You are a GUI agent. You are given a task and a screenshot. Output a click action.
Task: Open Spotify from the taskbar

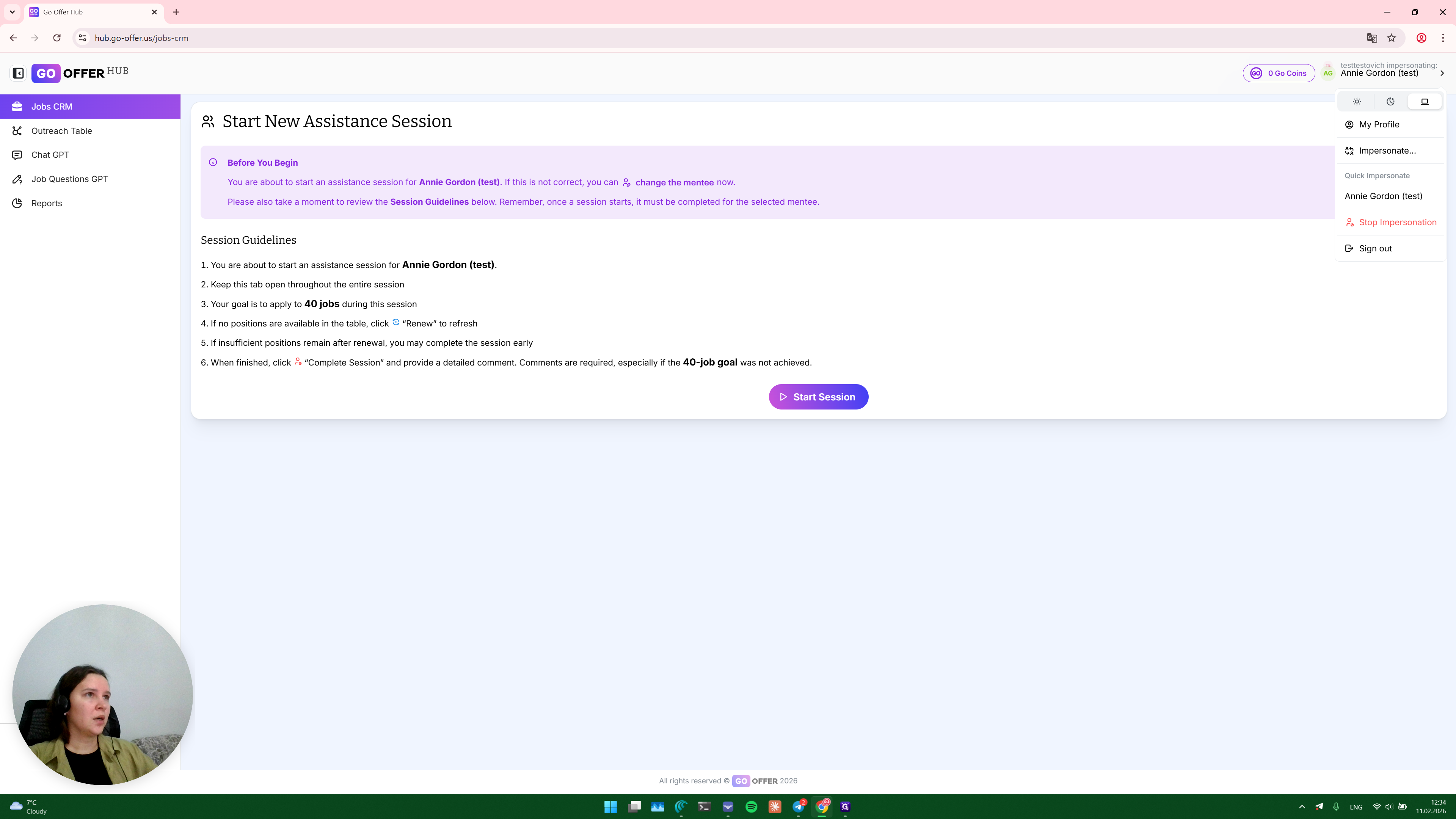[x=751, y=806]
